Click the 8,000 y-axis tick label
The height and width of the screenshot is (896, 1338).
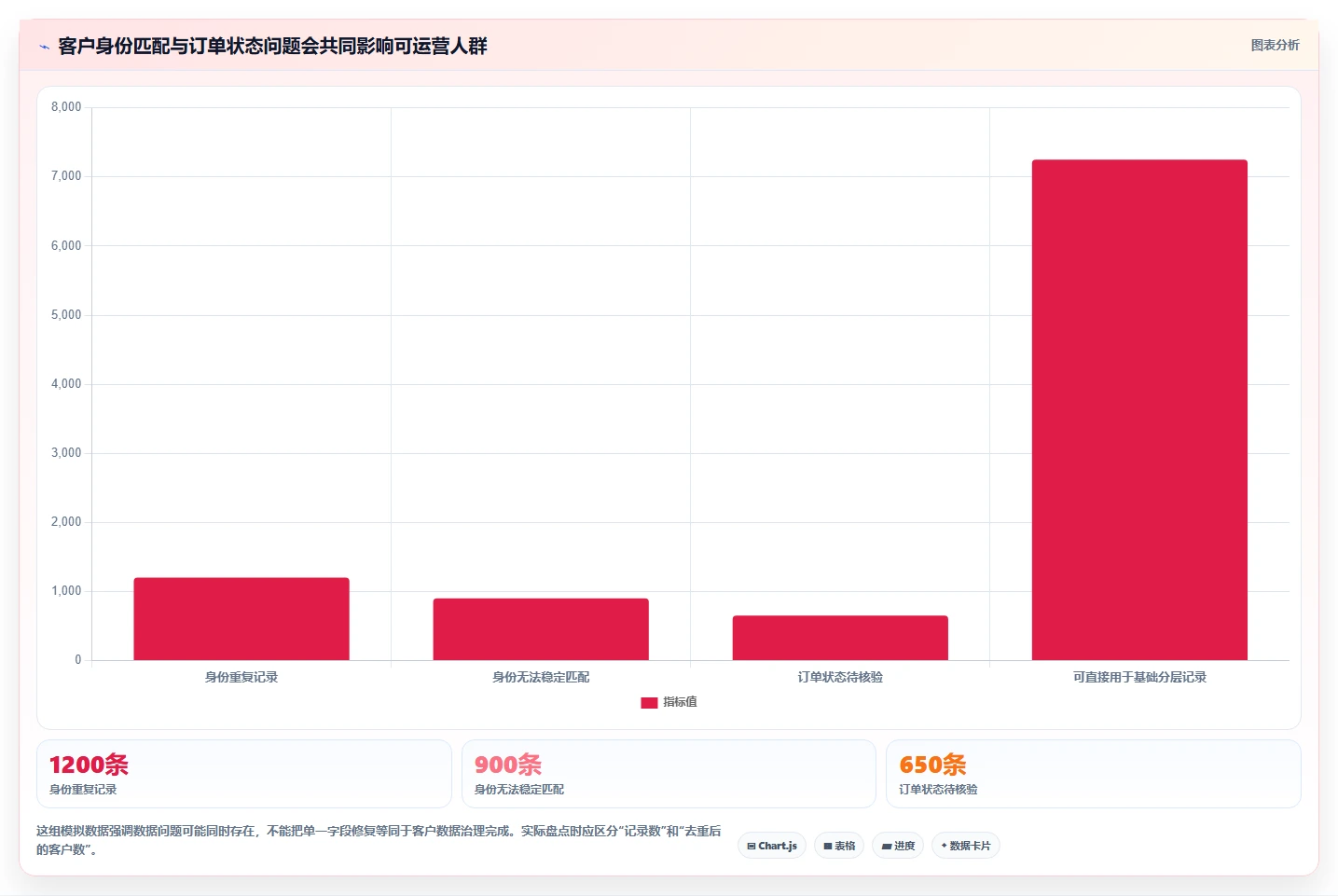click(x=66, y=107)
